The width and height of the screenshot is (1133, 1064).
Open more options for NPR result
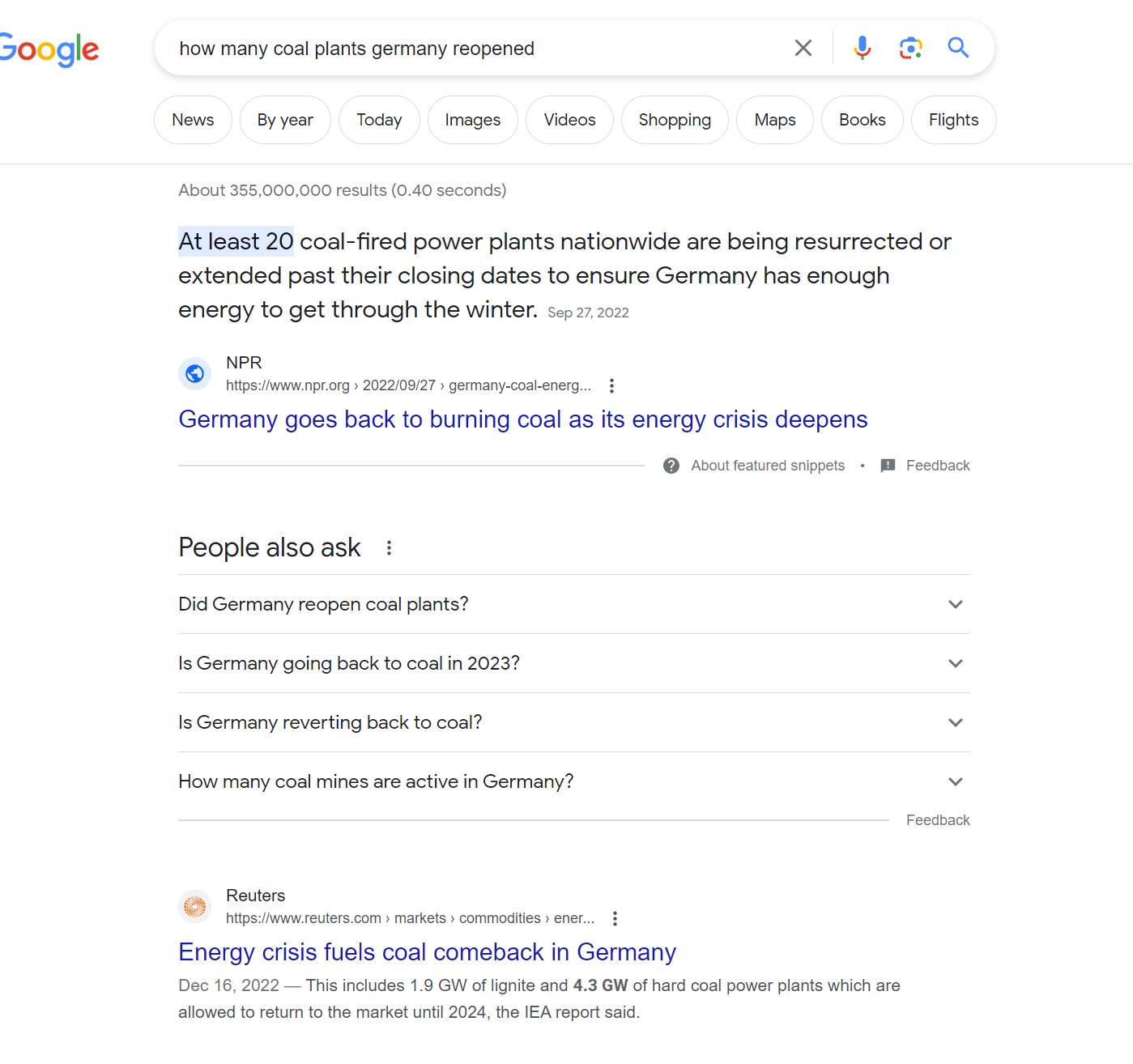pyautogui.click(x=612, y=386)
